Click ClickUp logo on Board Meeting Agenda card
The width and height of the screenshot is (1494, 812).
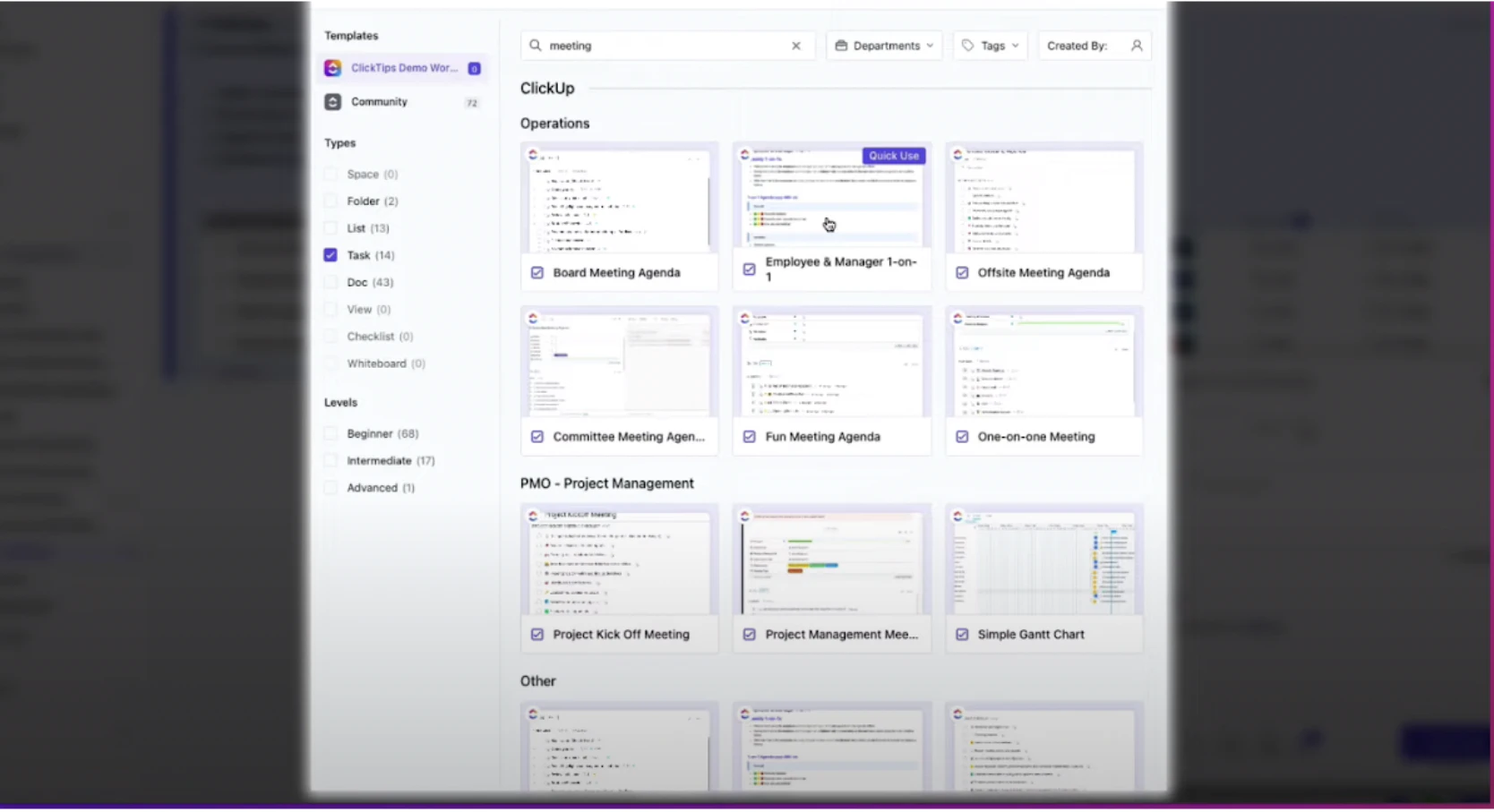pyautogui.click(x=533, y=154)
